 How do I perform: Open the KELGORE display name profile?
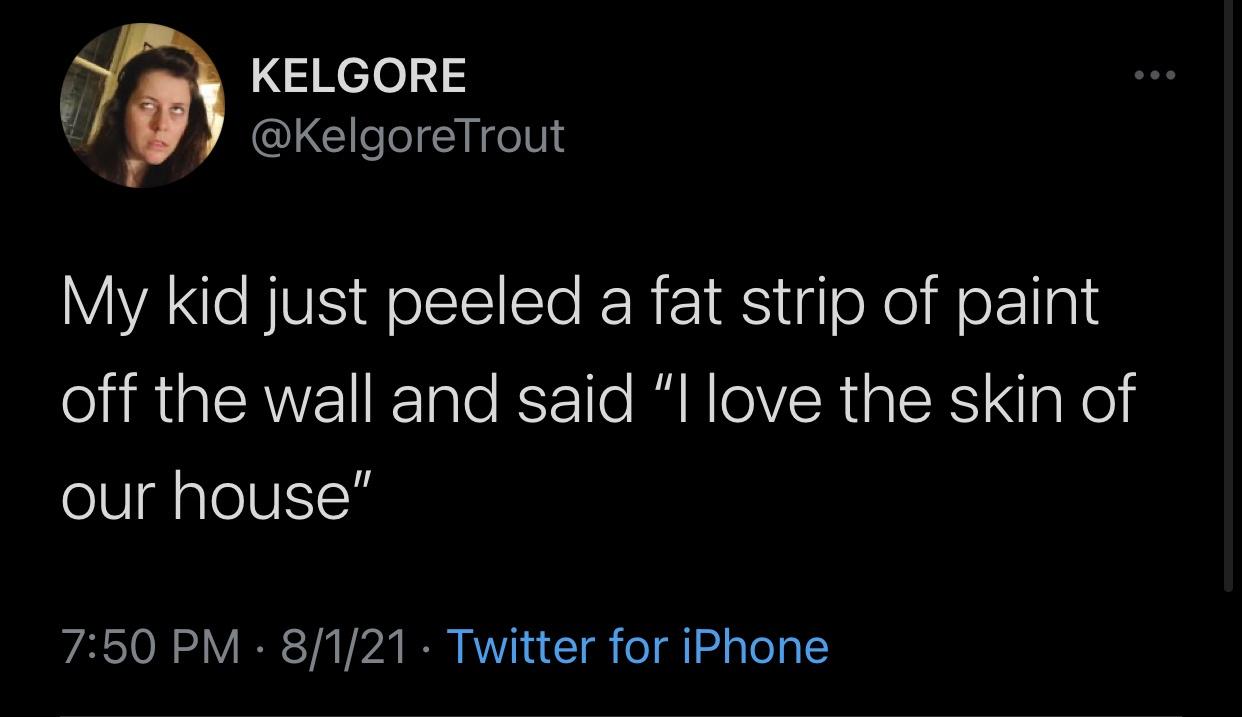[x=358, y=76]
